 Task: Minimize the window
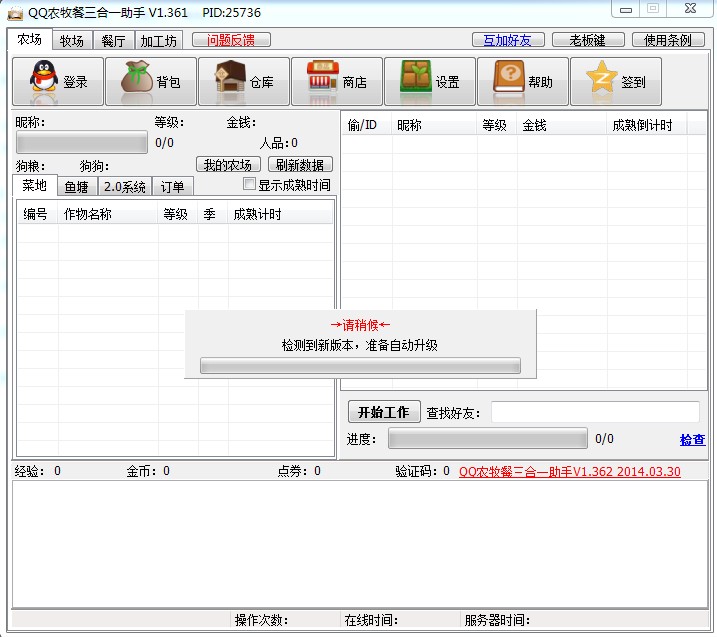click(x=626, y=9)
